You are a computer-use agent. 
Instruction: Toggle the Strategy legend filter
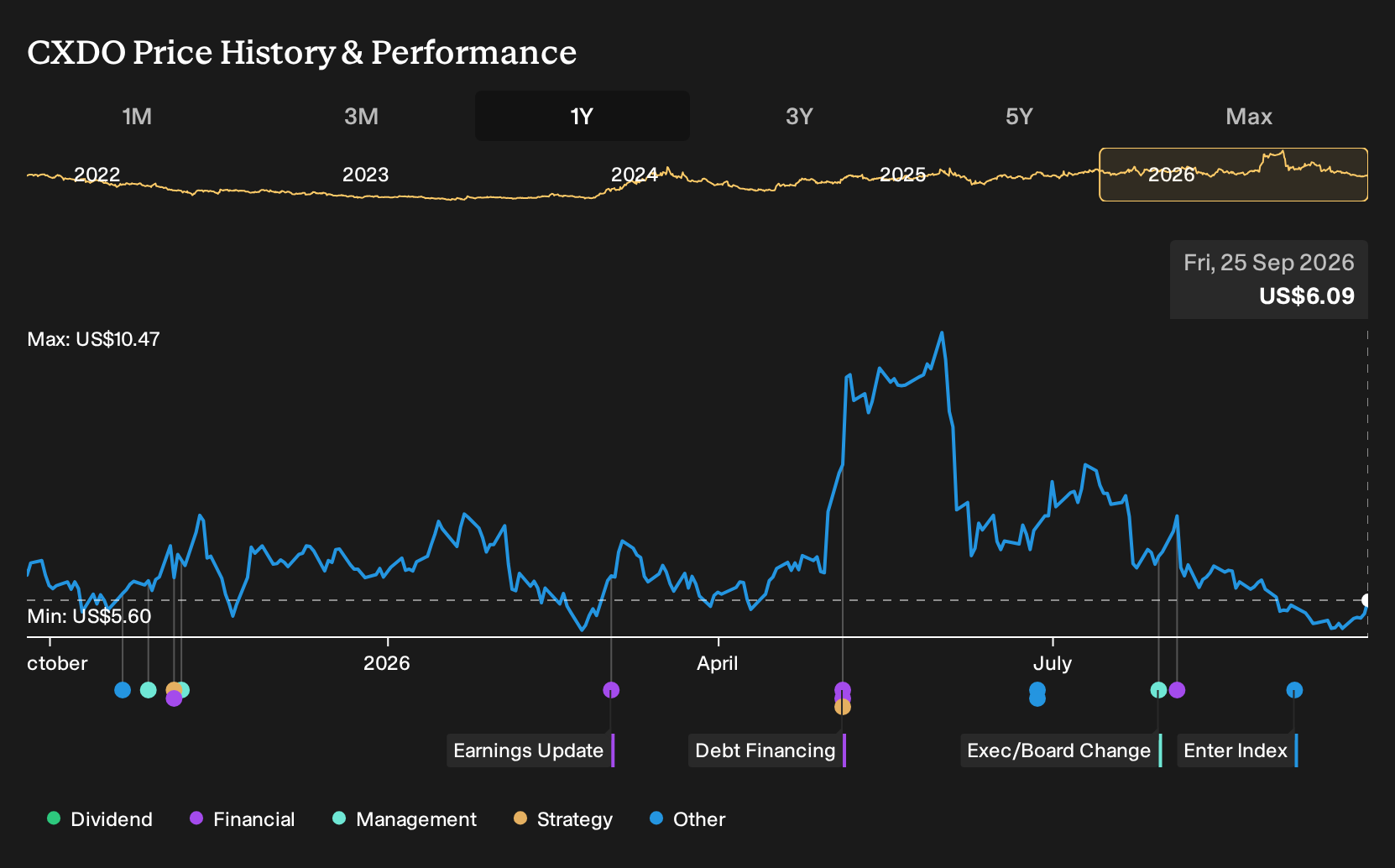[x=563, y=819]
